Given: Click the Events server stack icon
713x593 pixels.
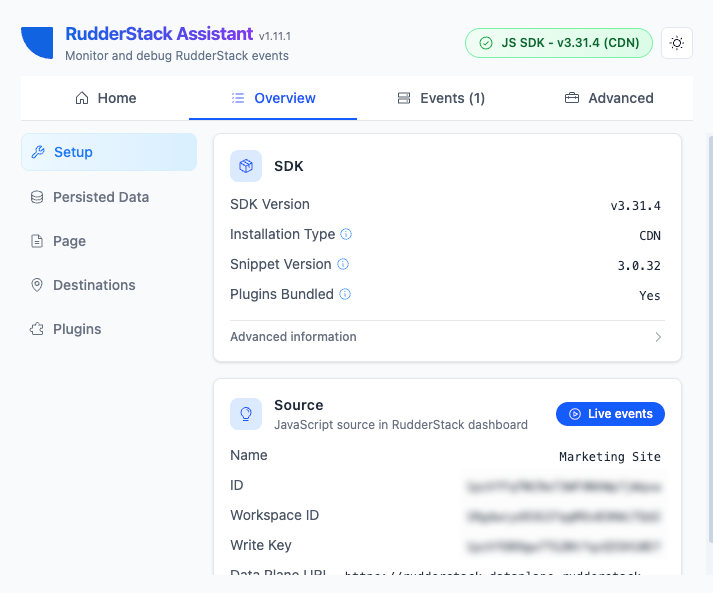Looking at the screenshot, I should coord(404,98).
